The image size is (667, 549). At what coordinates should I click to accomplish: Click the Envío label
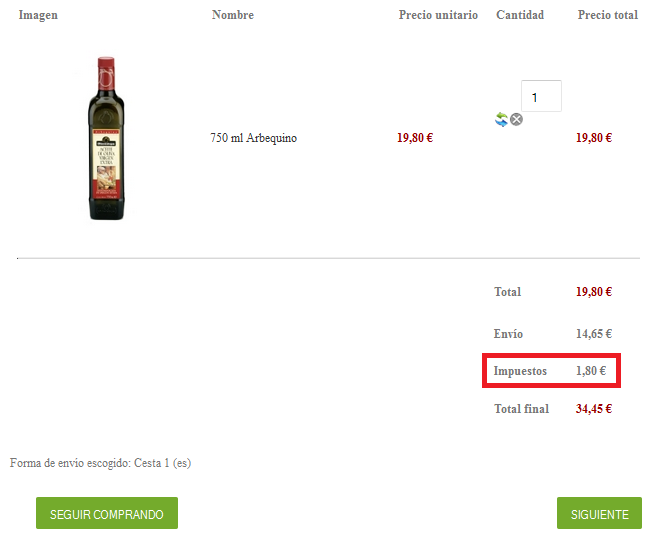point(508,334)
